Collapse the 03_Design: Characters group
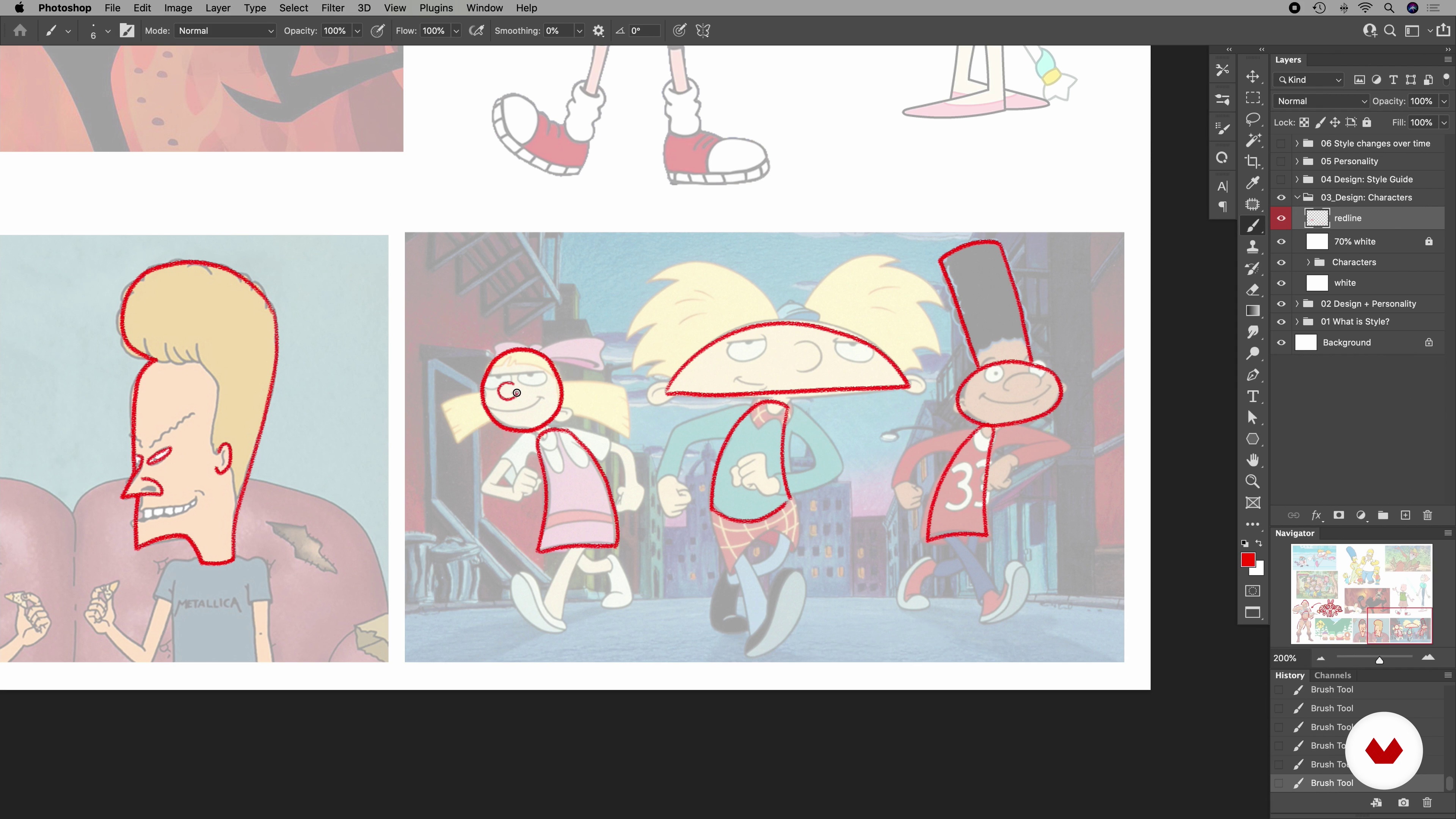The image size is (1456, 819). tap(1297, 197)
